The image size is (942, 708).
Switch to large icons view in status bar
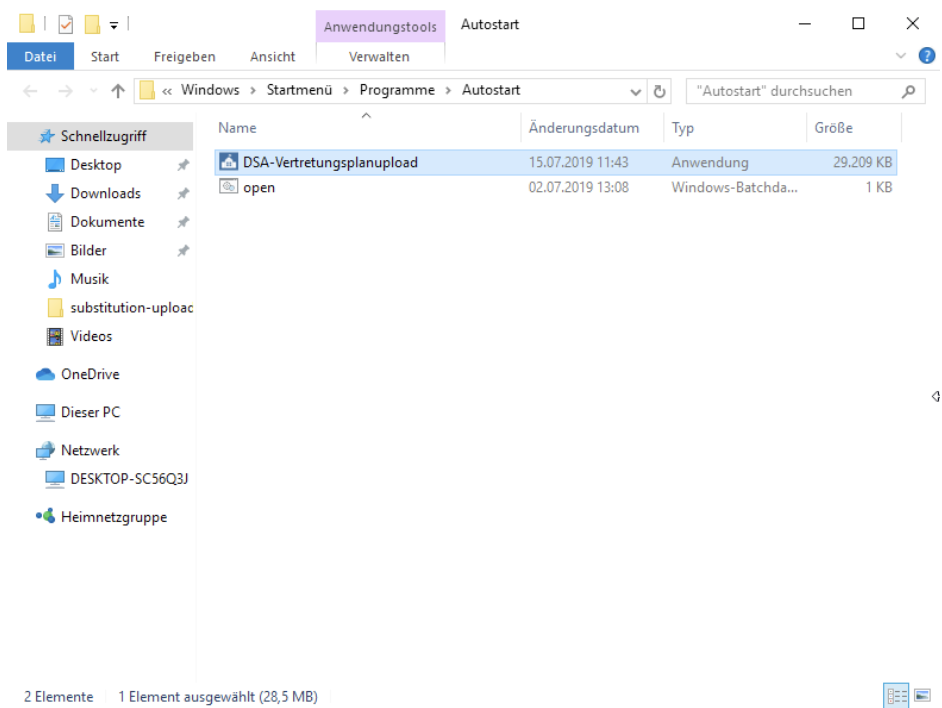tap(922, 696)
